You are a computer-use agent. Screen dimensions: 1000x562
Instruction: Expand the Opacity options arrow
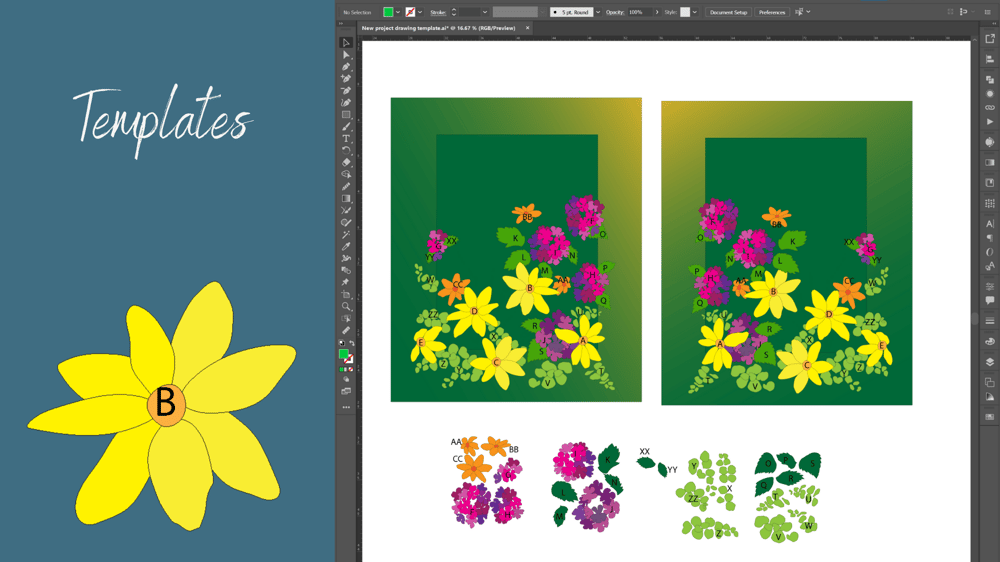coord(657,12)
